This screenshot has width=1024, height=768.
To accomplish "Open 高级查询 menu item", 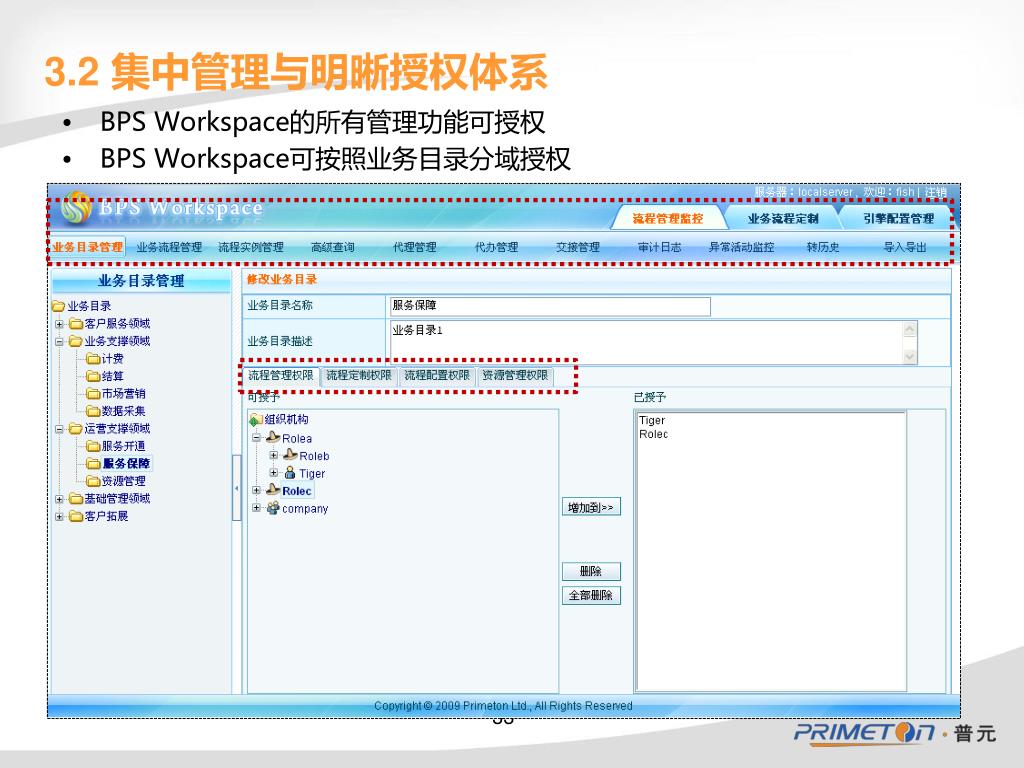I will point(332,247).
